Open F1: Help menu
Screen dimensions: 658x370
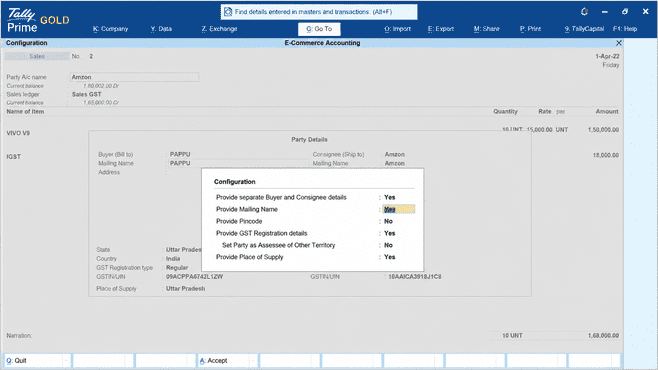click(x=625, y=29)
